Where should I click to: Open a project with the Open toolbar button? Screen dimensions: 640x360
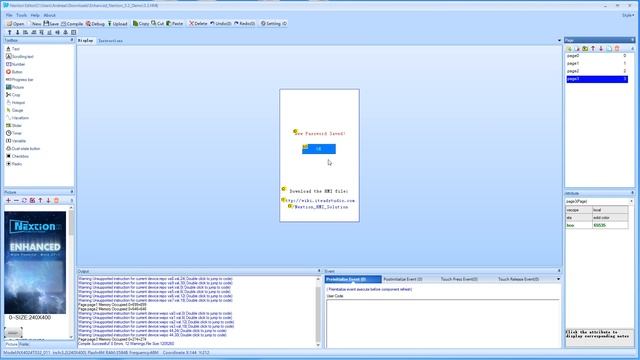click(16, 24)
